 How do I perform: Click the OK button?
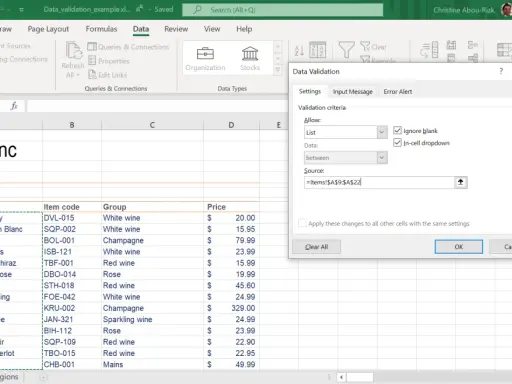(x=459, y=247)
